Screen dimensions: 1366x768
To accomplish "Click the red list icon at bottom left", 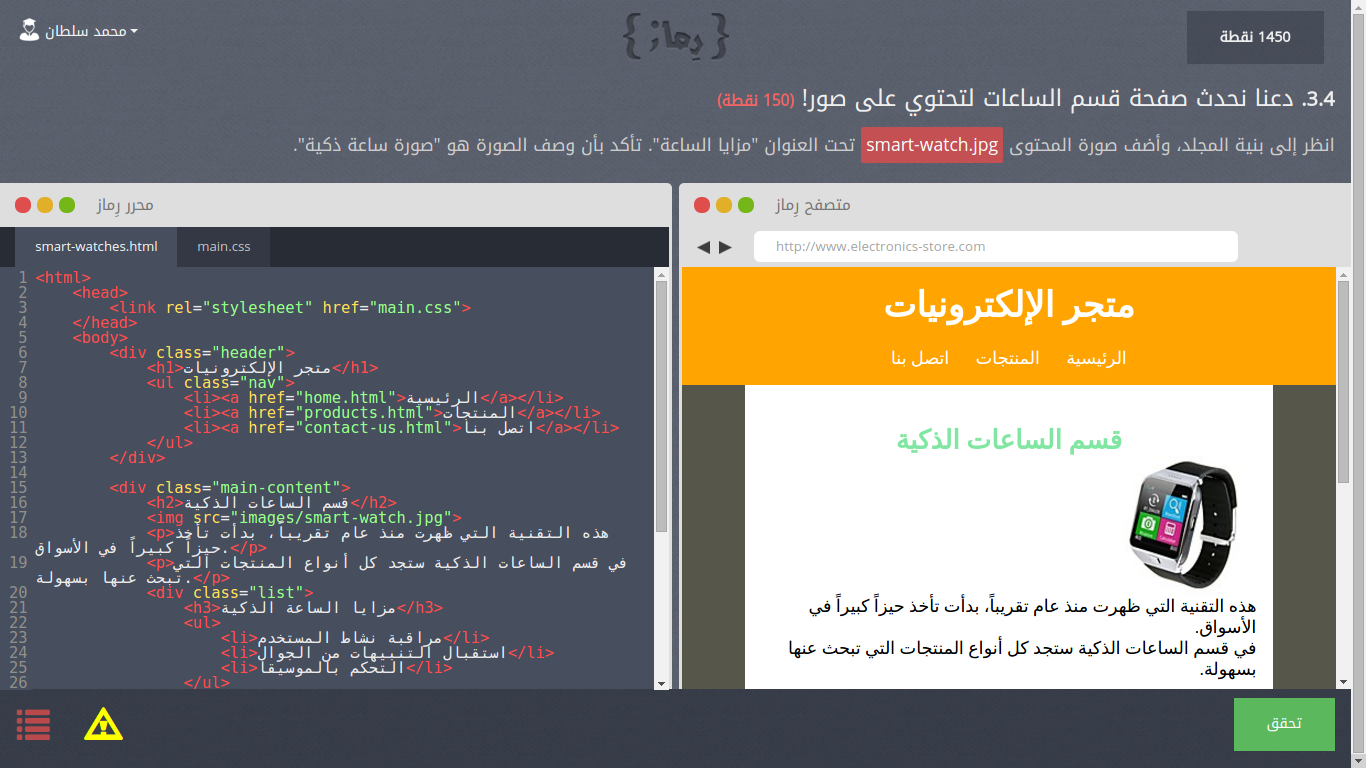I will pos(33,724).
